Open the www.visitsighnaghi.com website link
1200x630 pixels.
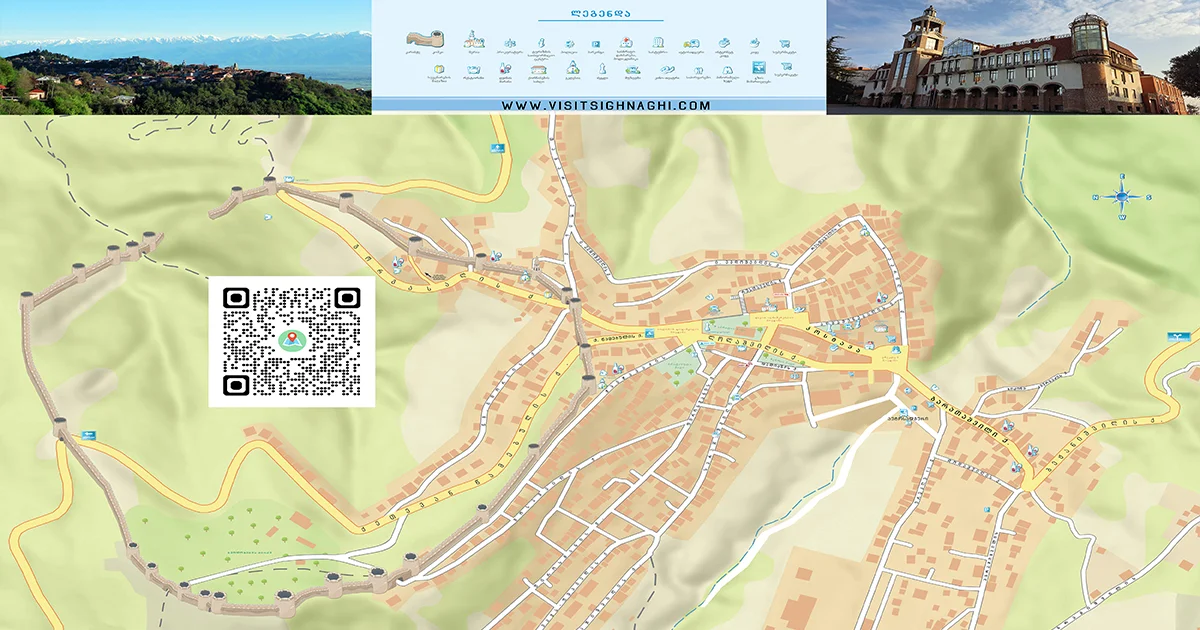606,105
